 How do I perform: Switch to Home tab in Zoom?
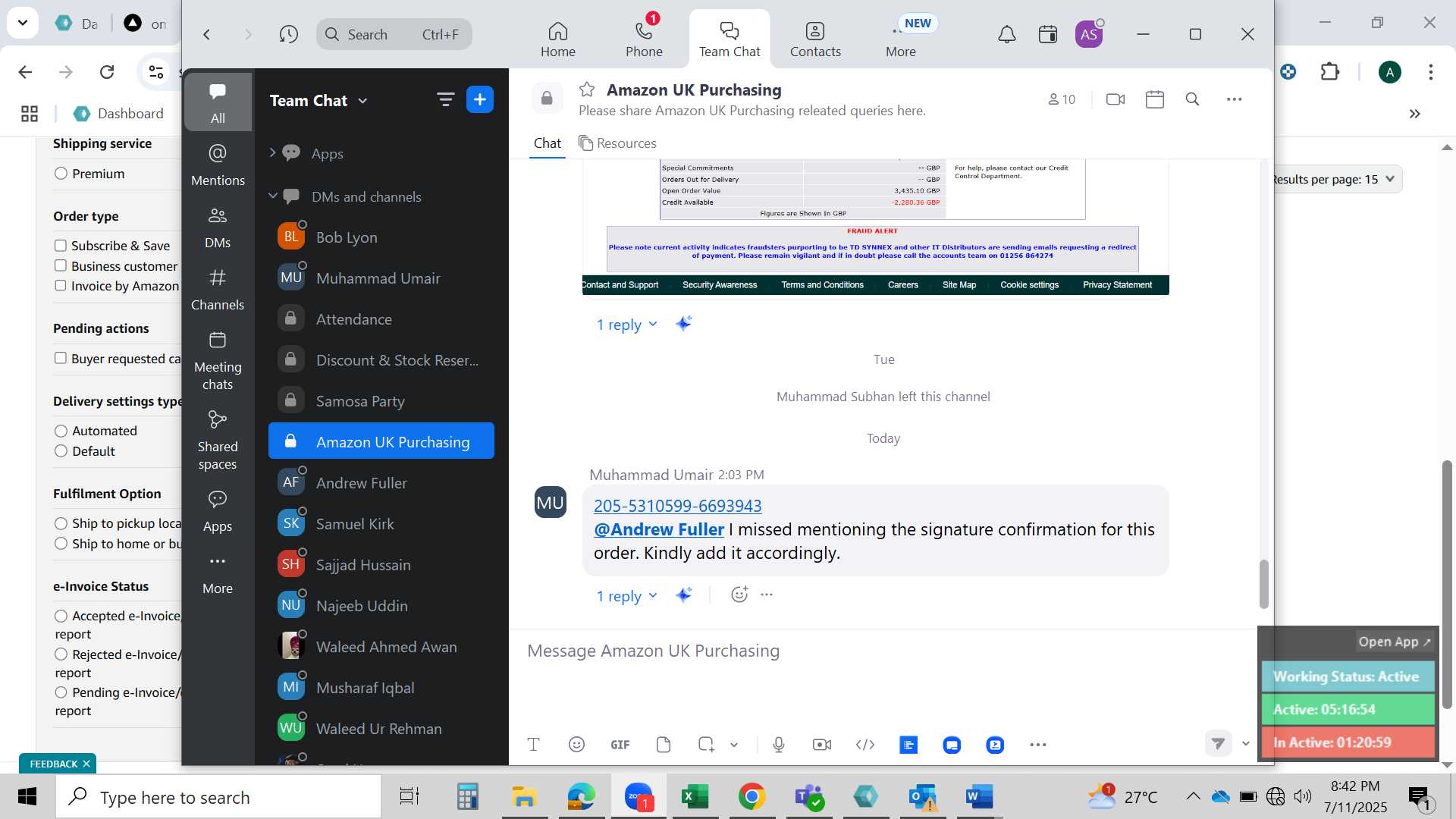point(558,39)
